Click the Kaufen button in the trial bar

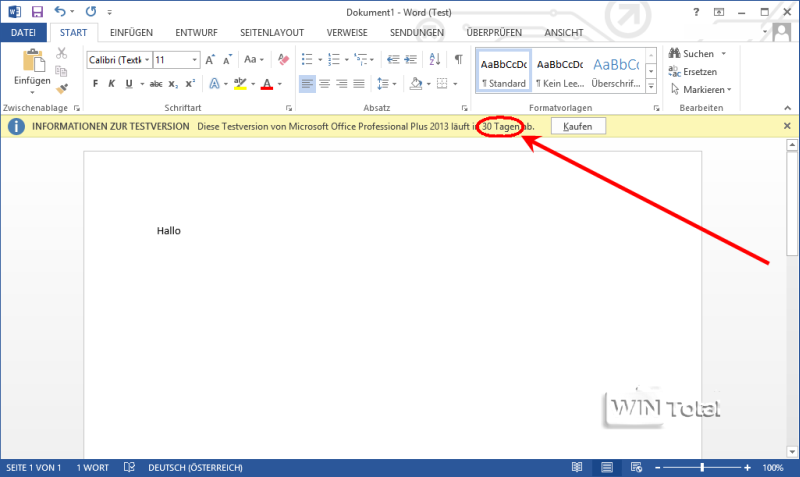coord(578,127)
